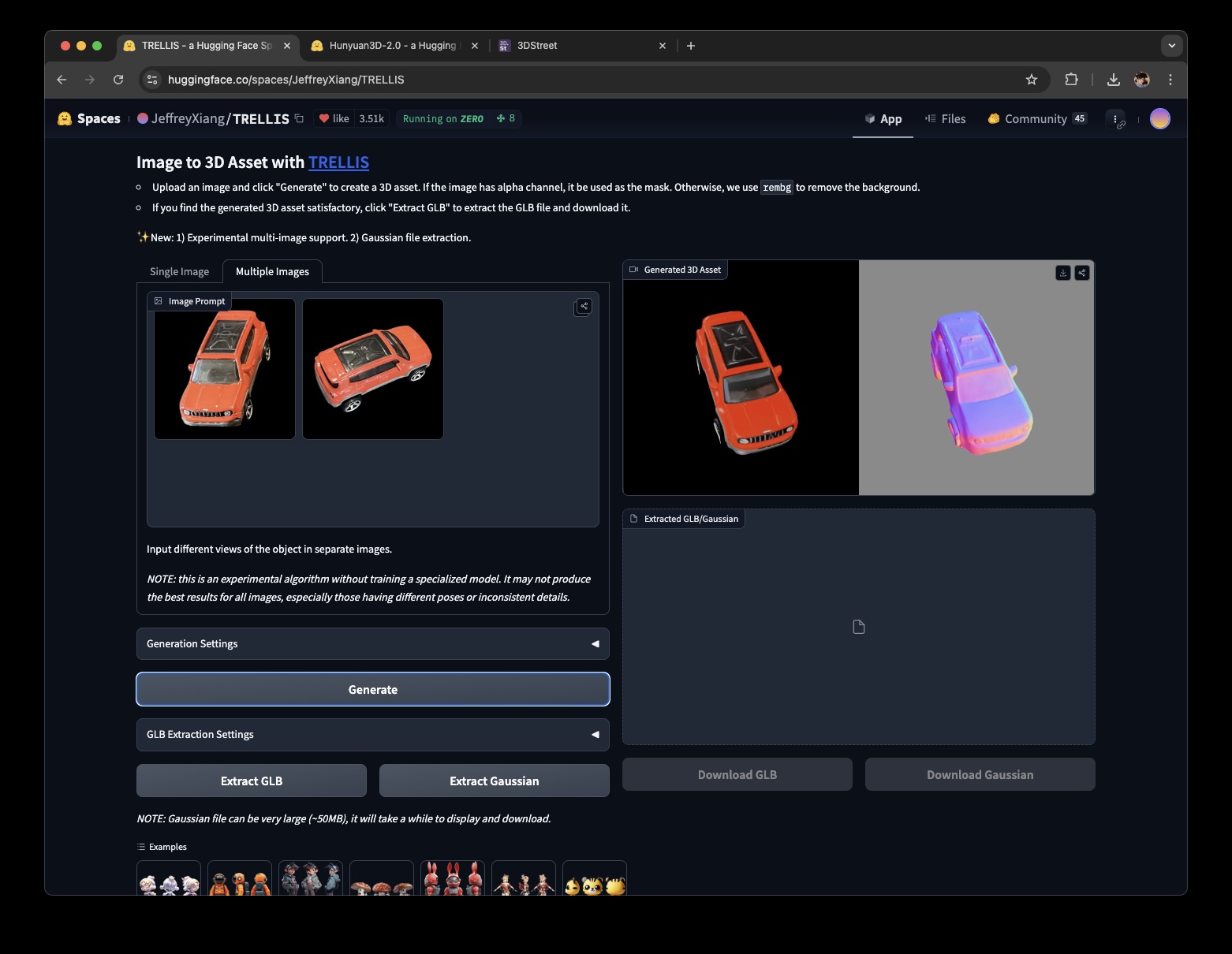Click the Hugging Face Spaces logo

coord(88,118)
